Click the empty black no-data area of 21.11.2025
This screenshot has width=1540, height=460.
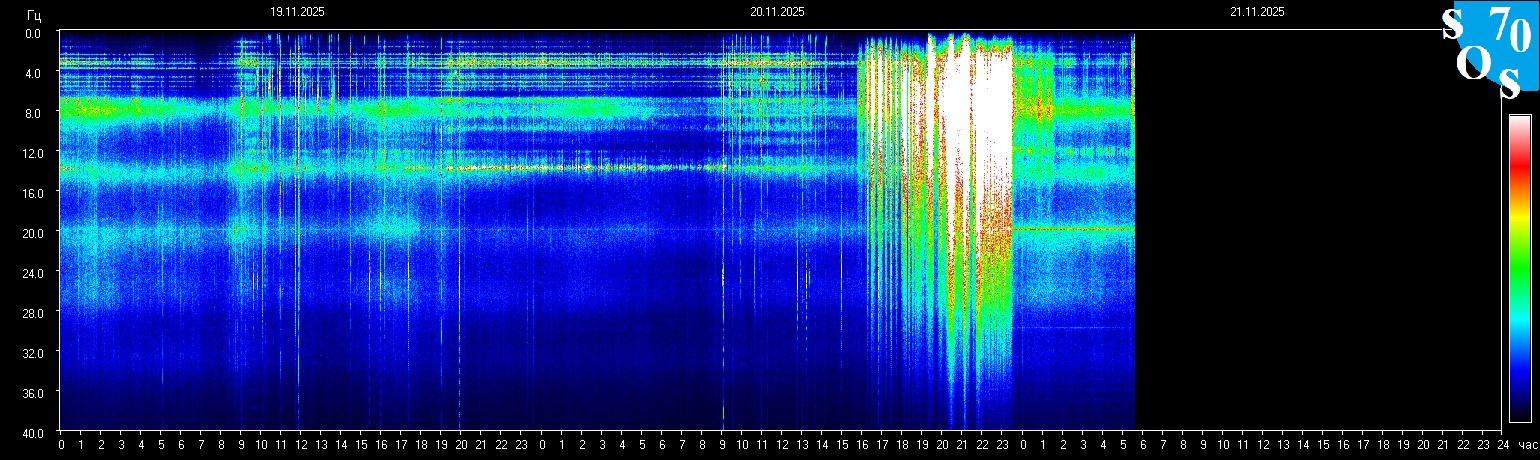tap(1320, 230)
